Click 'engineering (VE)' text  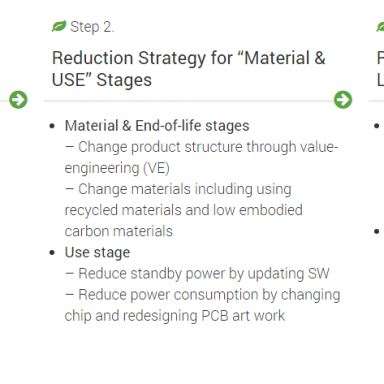117,168
